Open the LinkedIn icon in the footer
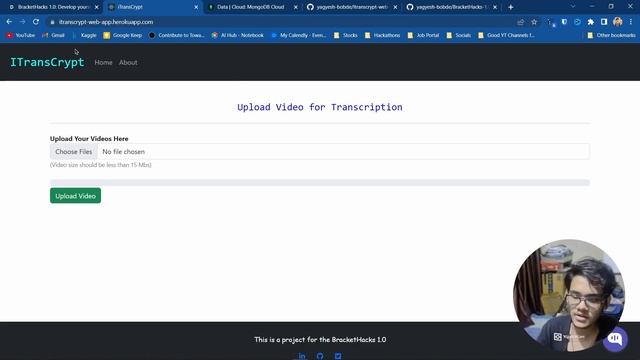This screenshot has width=640, height=360. pyautogui.click(x=302, y=356)
